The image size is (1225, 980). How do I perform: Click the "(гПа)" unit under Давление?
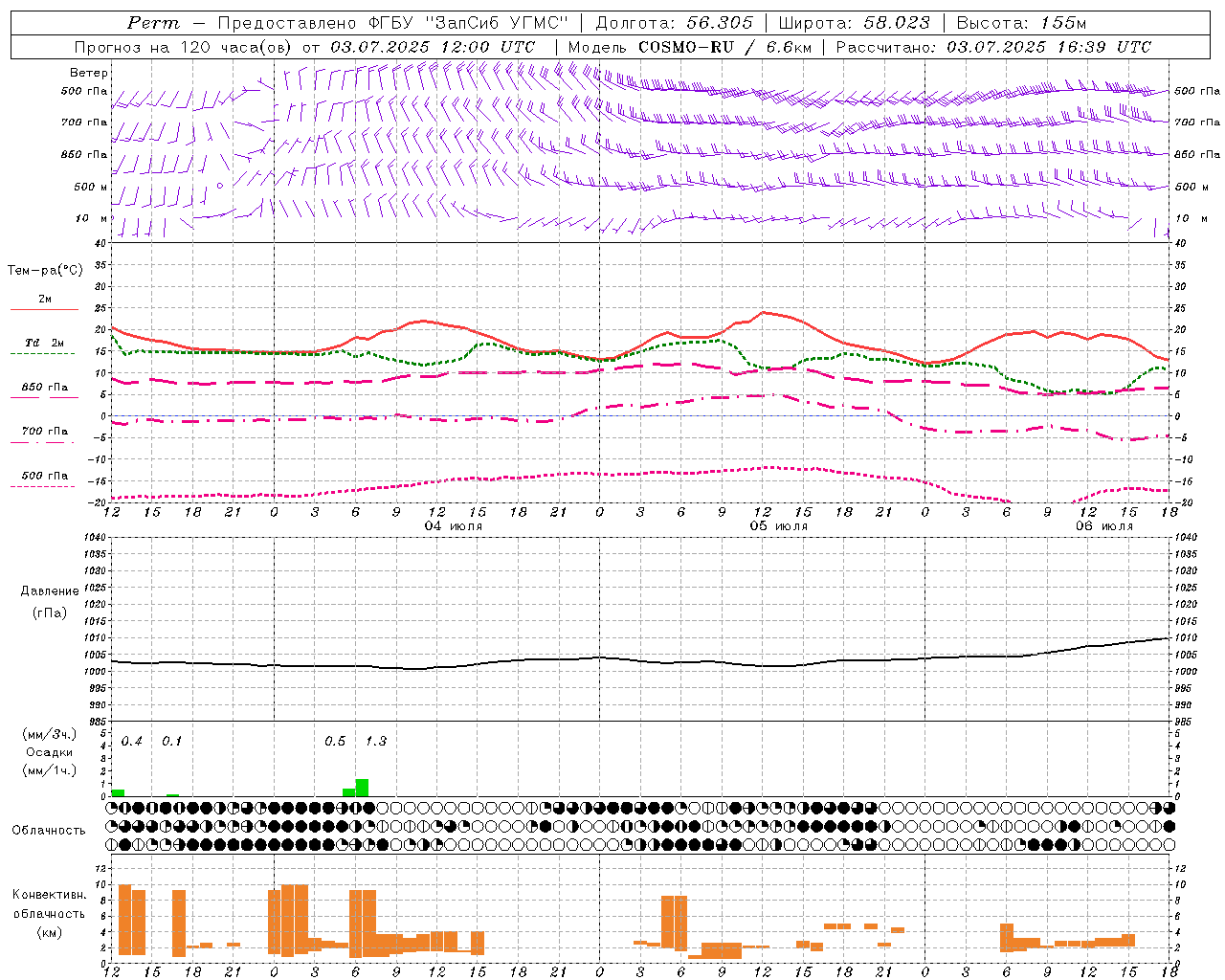point(50,613)
